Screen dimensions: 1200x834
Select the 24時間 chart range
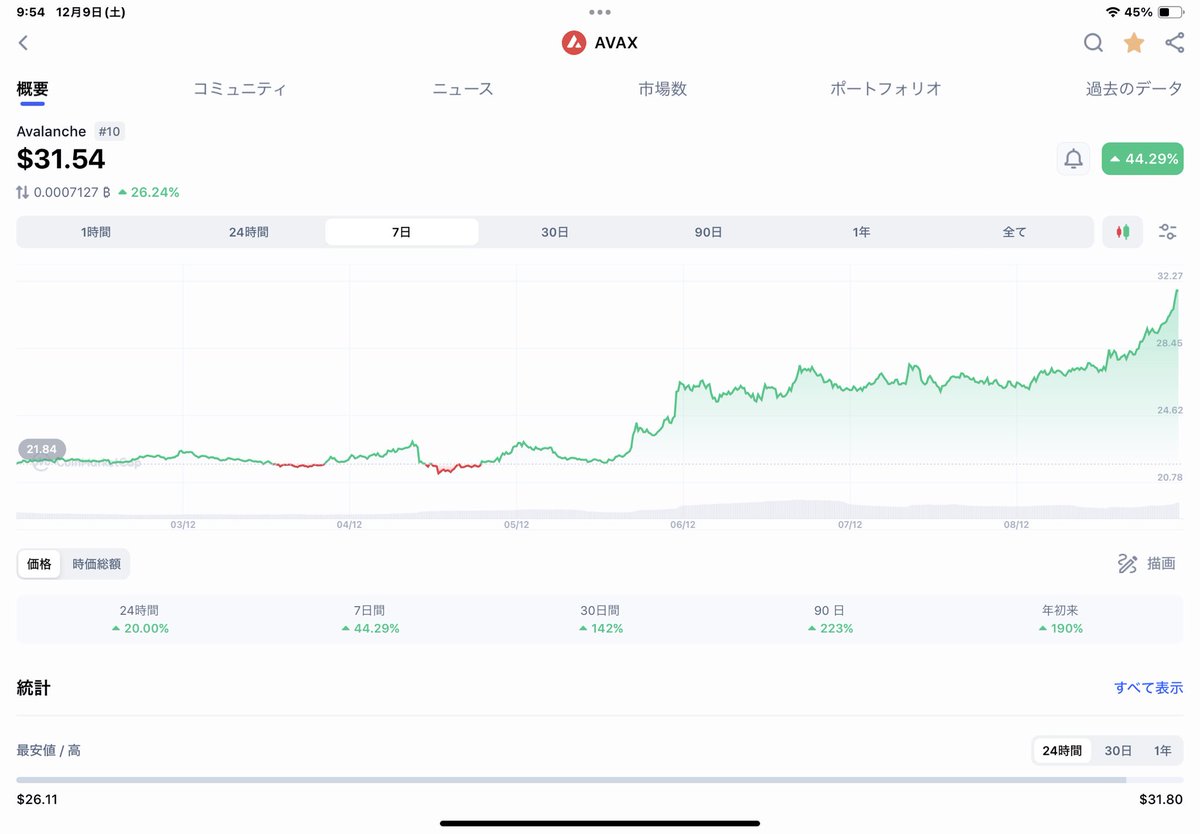click(249, 232)
